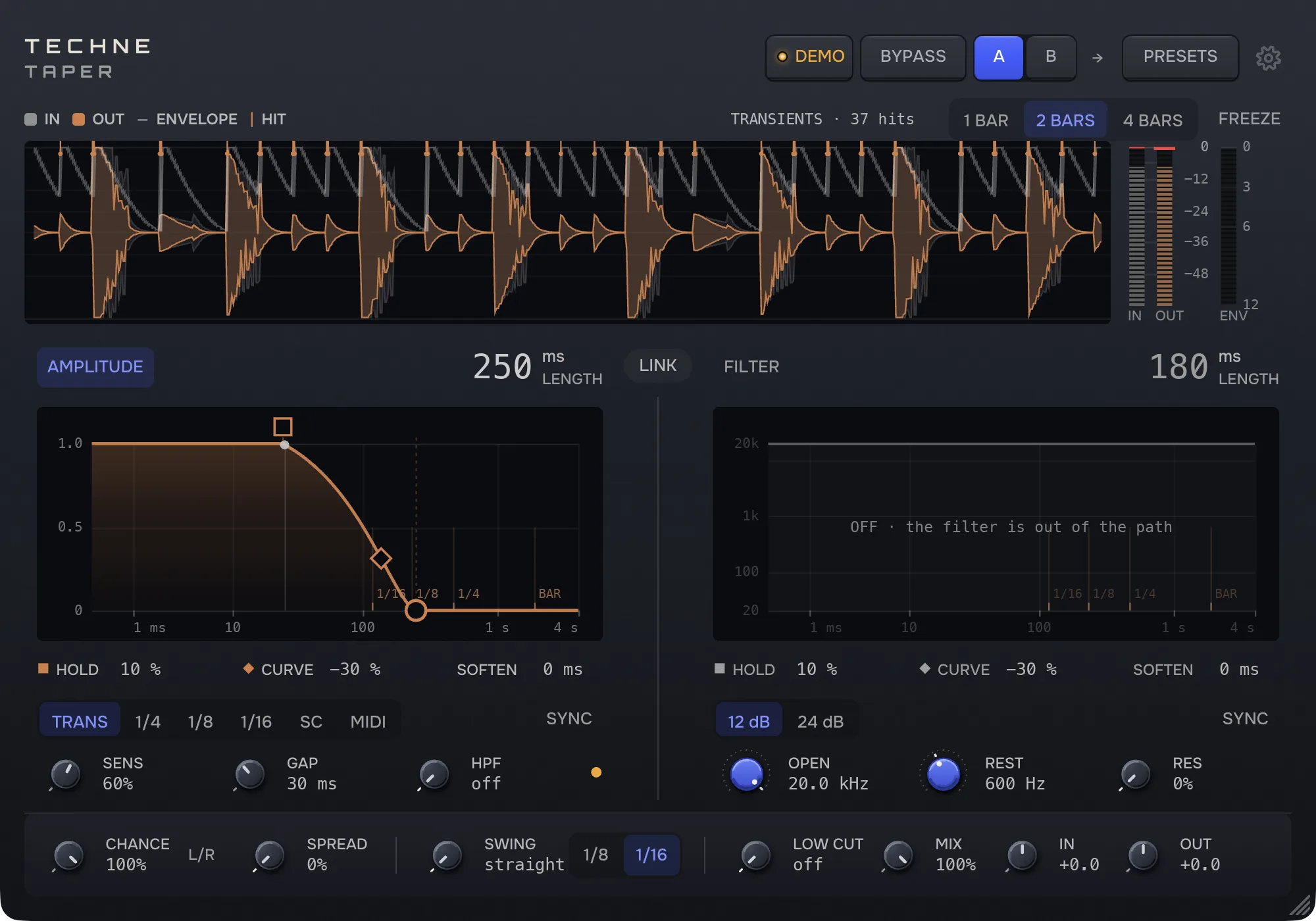Click the HPF knob

click(434, 774)
